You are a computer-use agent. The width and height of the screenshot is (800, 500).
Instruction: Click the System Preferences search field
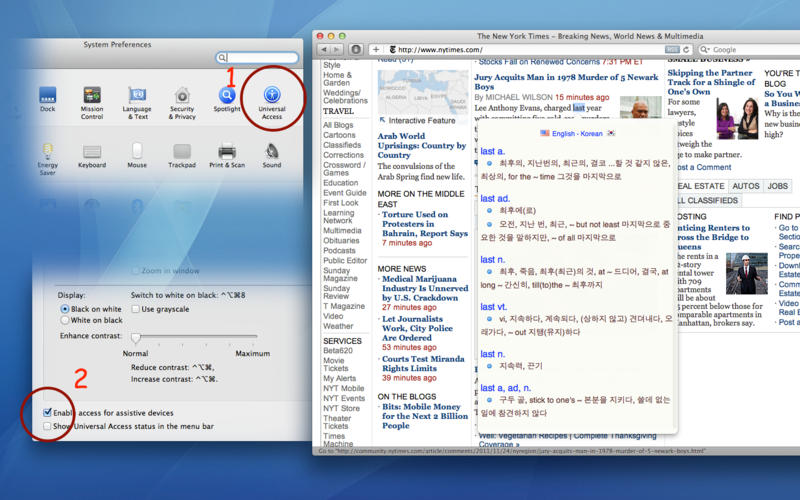tap(257, 58)
